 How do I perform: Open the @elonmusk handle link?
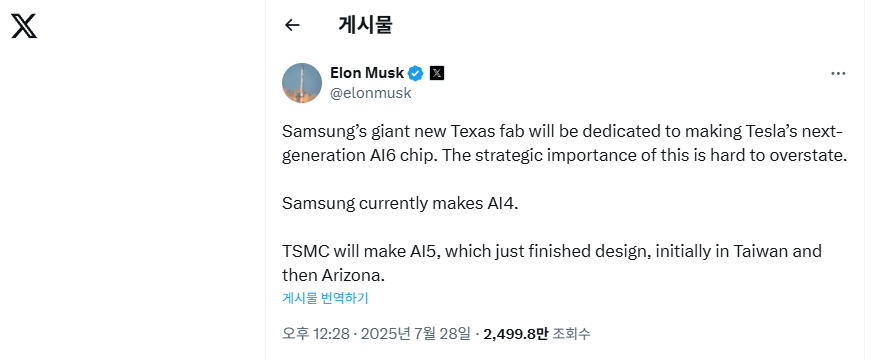point(371,93)
